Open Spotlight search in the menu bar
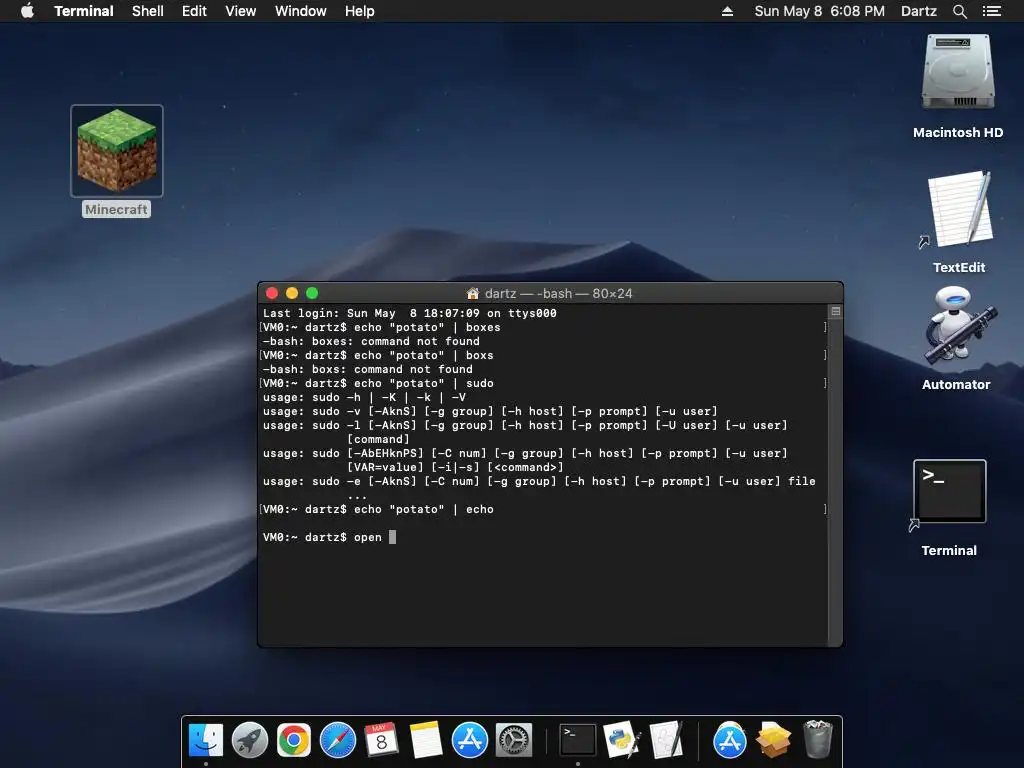This screenshot has width=1024, height=768. (959, 11)
